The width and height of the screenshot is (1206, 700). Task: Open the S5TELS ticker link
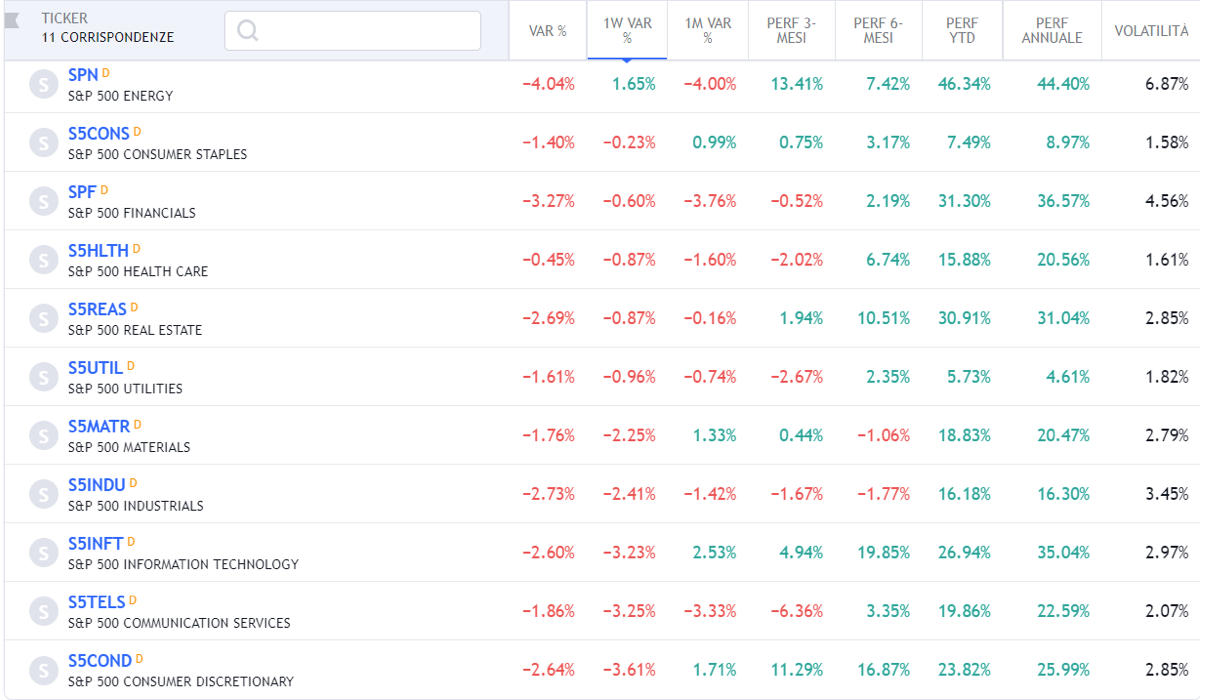tap(96, 602)
